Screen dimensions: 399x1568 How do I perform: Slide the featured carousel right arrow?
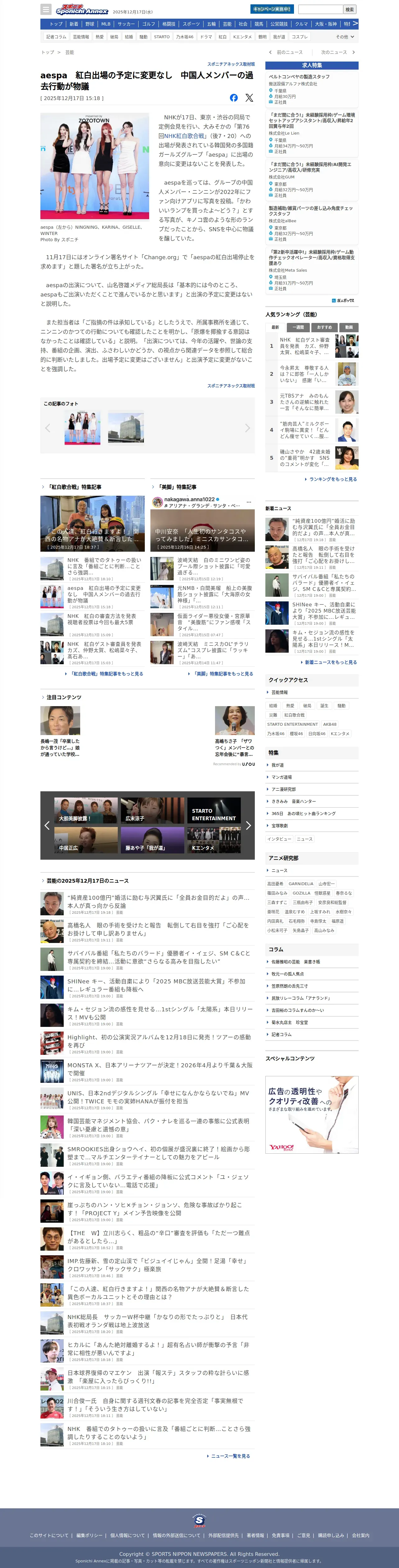coord(248,825)
